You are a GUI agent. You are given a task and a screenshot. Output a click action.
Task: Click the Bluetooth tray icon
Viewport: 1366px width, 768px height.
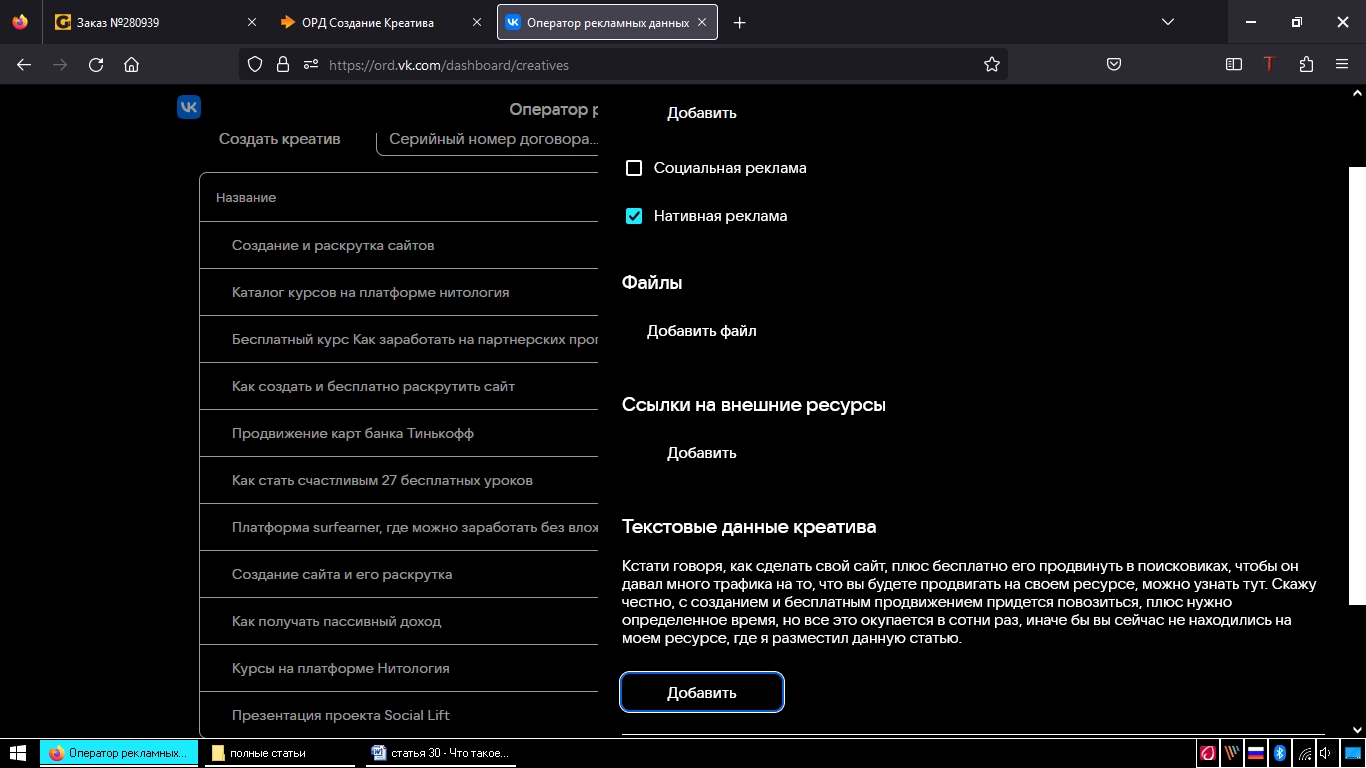1280,753
